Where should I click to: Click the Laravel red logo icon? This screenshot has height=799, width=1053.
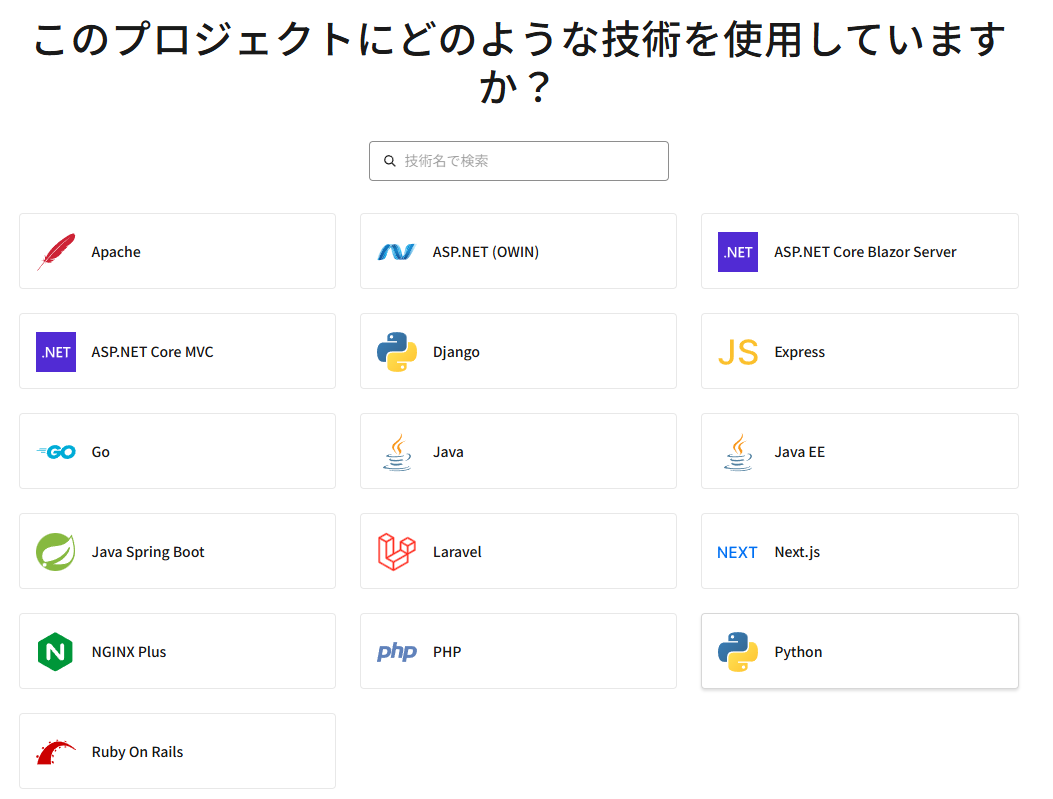[x=397, y=552]
